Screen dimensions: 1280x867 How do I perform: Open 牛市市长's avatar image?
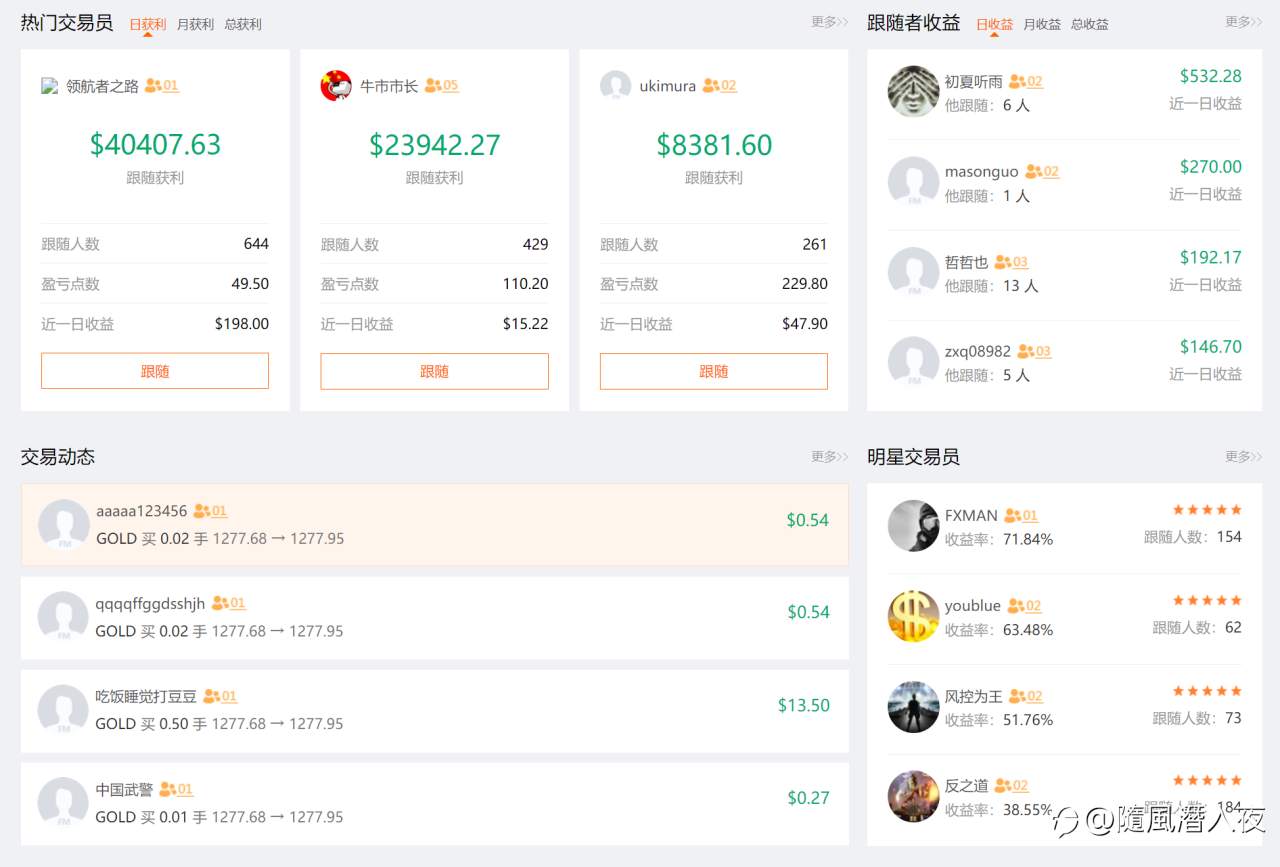coord(336,86)
